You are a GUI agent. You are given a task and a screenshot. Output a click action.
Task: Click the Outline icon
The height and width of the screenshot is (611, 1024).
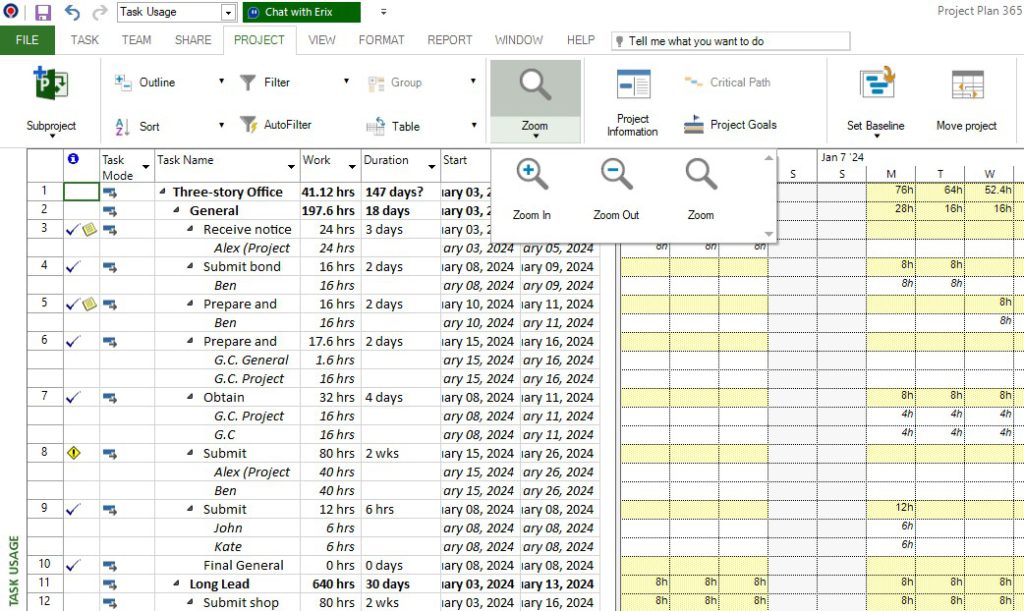(123, 82)
